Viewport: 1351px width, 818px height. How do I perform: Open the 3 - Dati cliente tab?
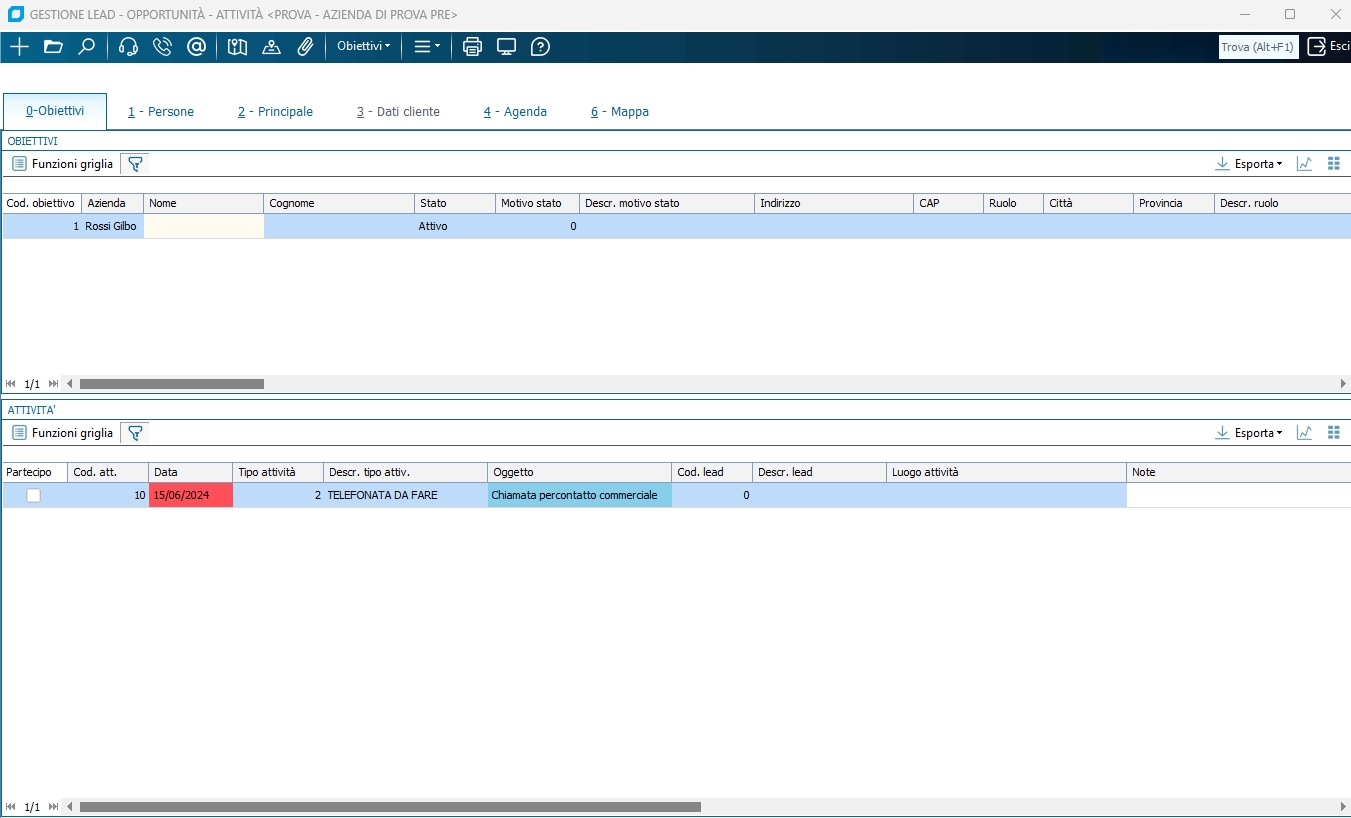(x=398, y=112)
